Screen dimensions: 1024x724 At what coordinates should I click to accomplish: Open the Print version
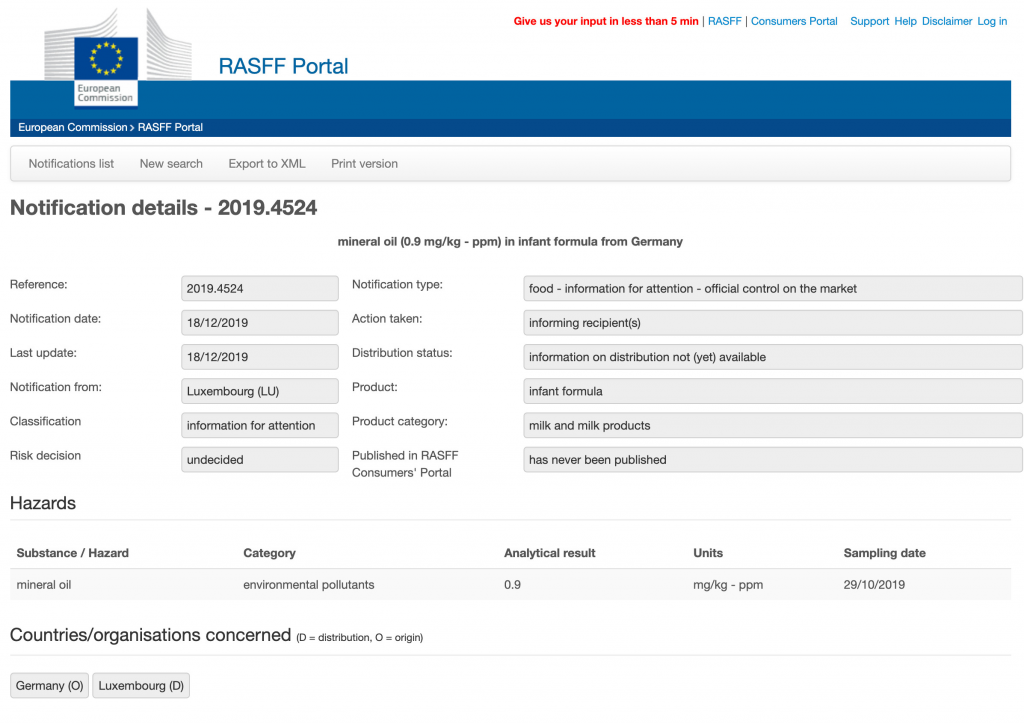[x=364, y=164]
